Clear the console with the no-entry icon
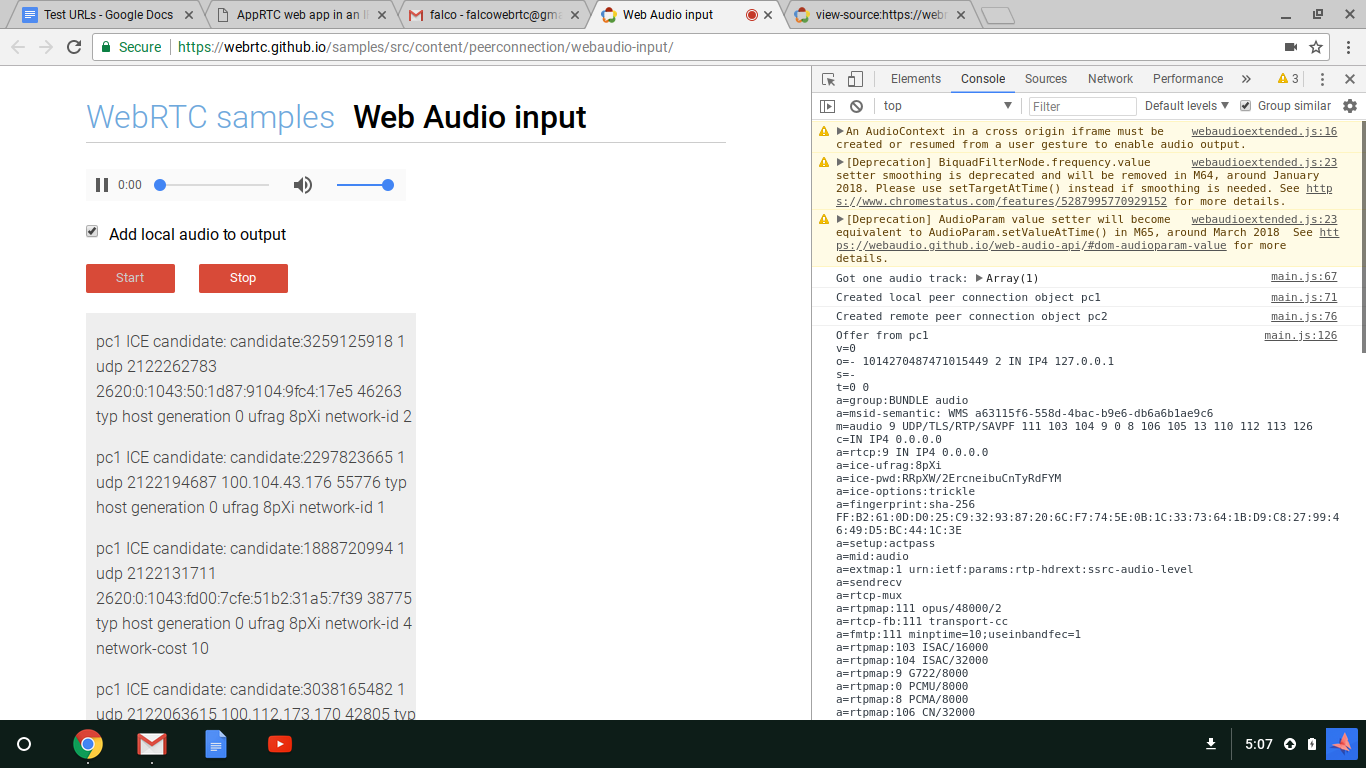1366x768 pixels. pos(856,105)
